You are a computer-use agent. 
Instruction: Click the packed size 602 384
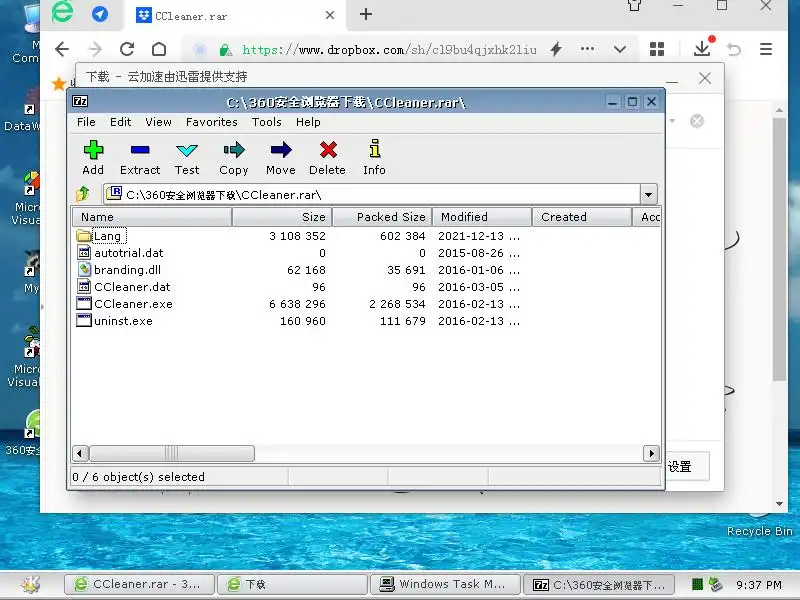coord(403,236)
